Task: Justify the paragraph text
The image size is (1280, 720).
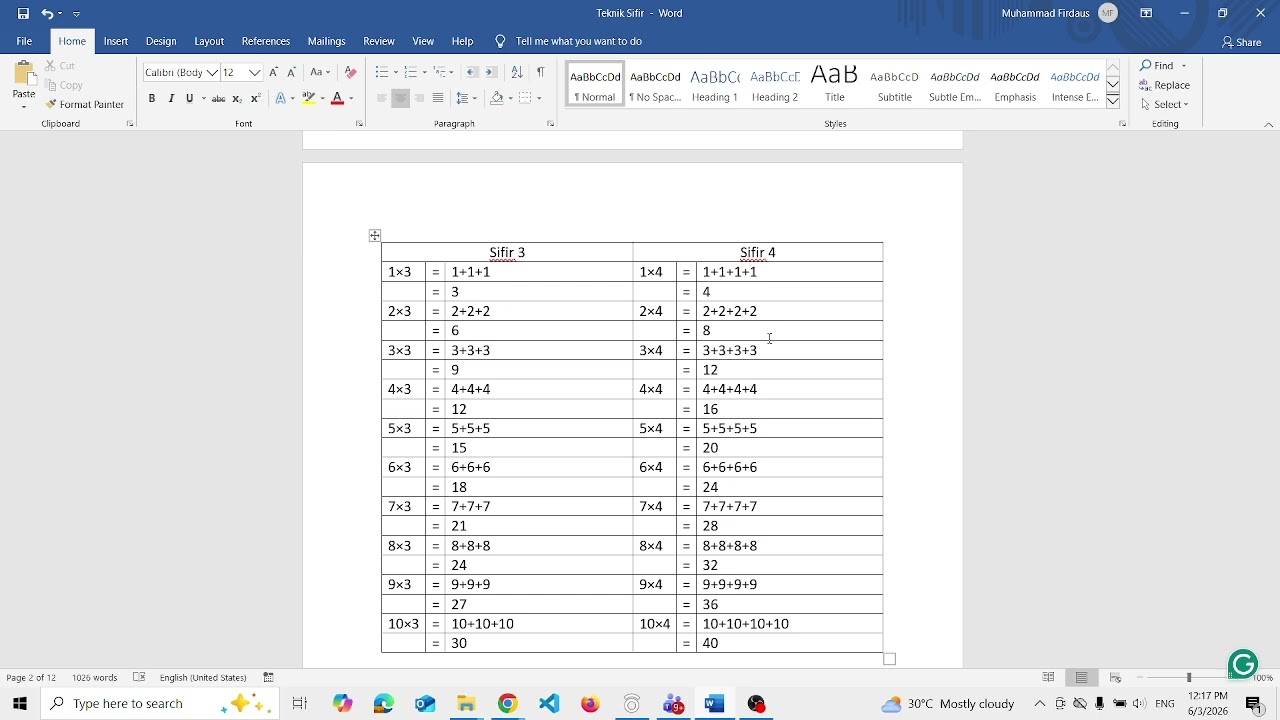Action: coord(437,98)
